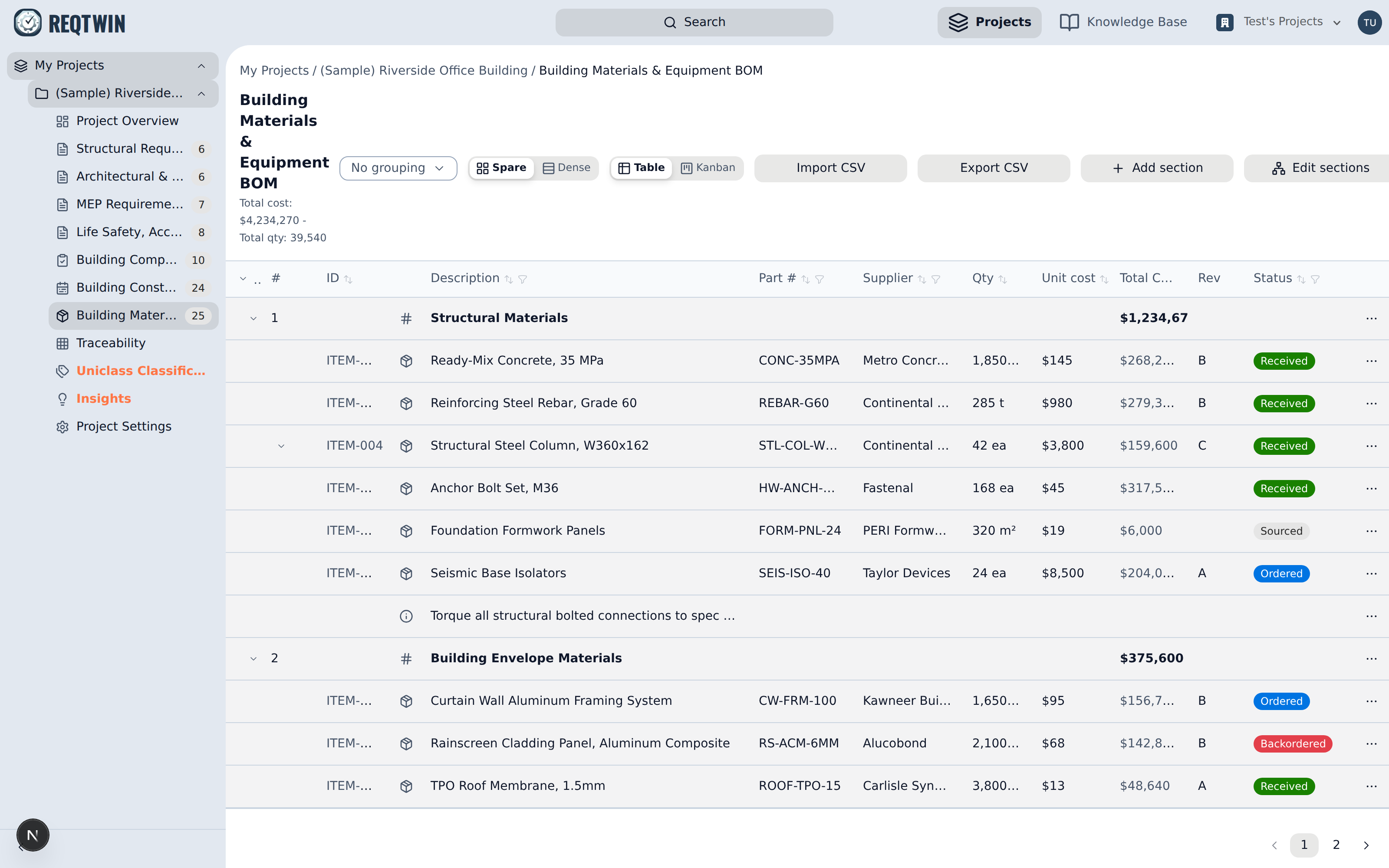Switch to Spare density view
The image size is (1389, 868).
click(502, 168)
